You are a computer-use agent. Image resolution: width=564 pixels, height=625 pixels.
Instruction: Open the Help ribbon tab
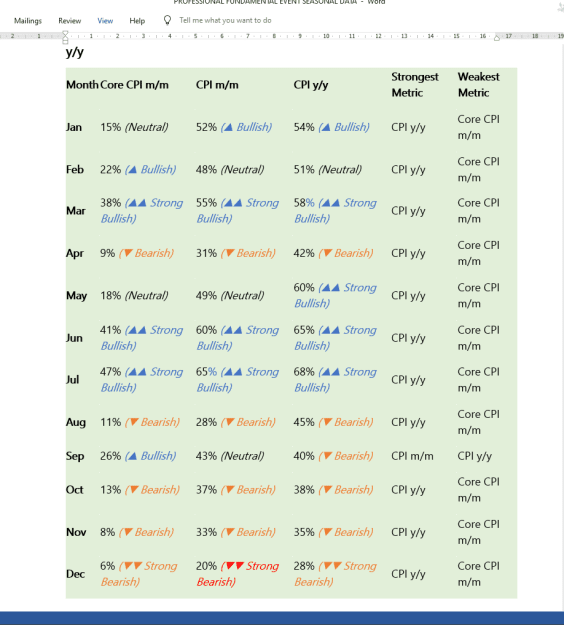click(x=137, y=21)
